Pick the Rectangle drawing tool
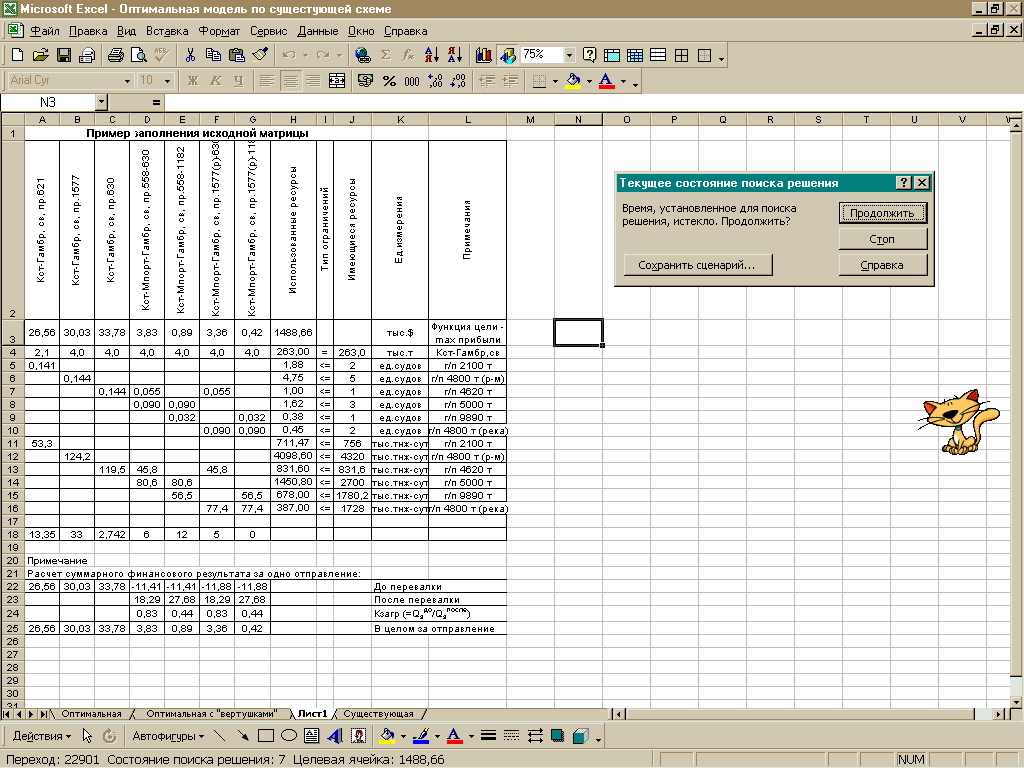 (266, 737)
